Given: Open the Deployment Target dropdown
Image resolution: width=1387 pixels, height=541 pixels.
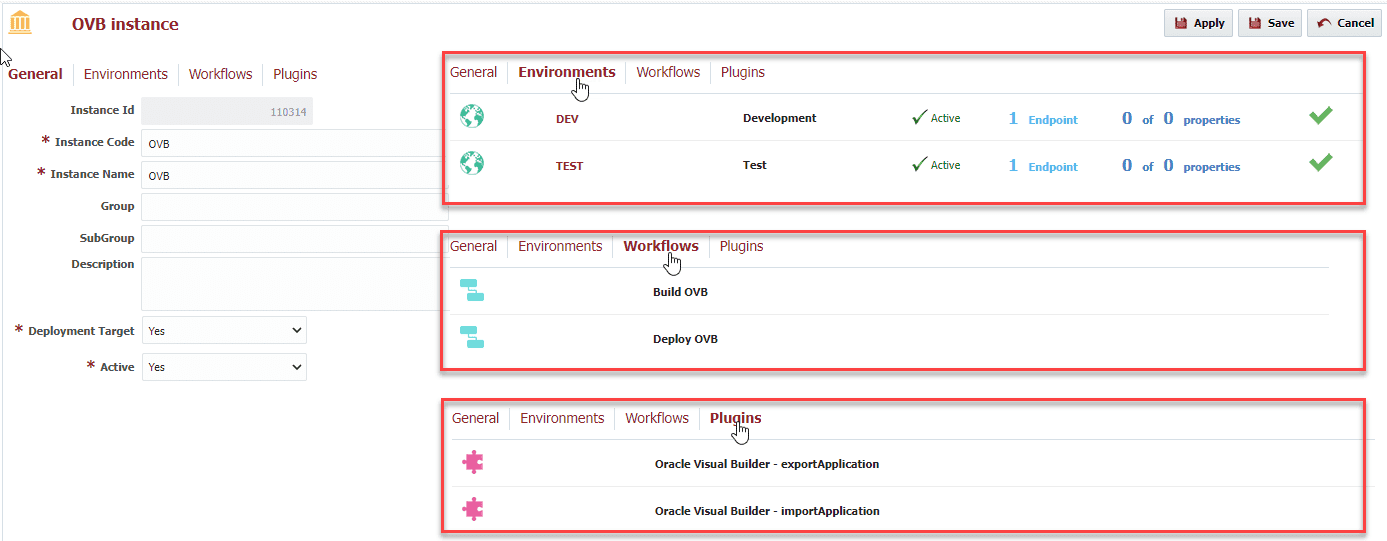Looking at the screenshot, I should point(224,331).
